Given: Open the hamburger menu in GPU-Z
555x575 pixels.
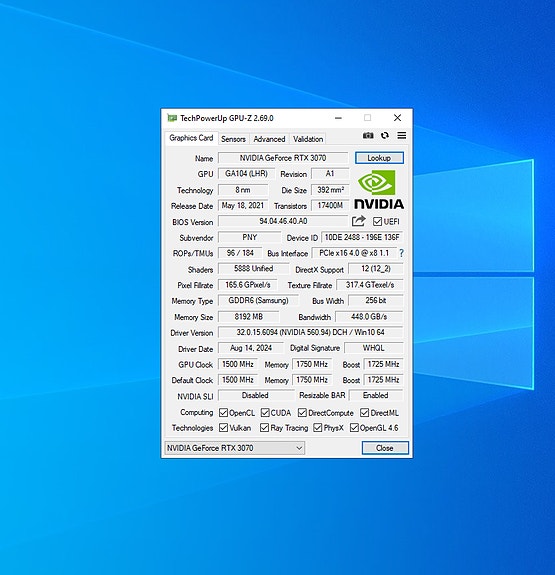Looking at the screenshot, I should coord(402,136).
